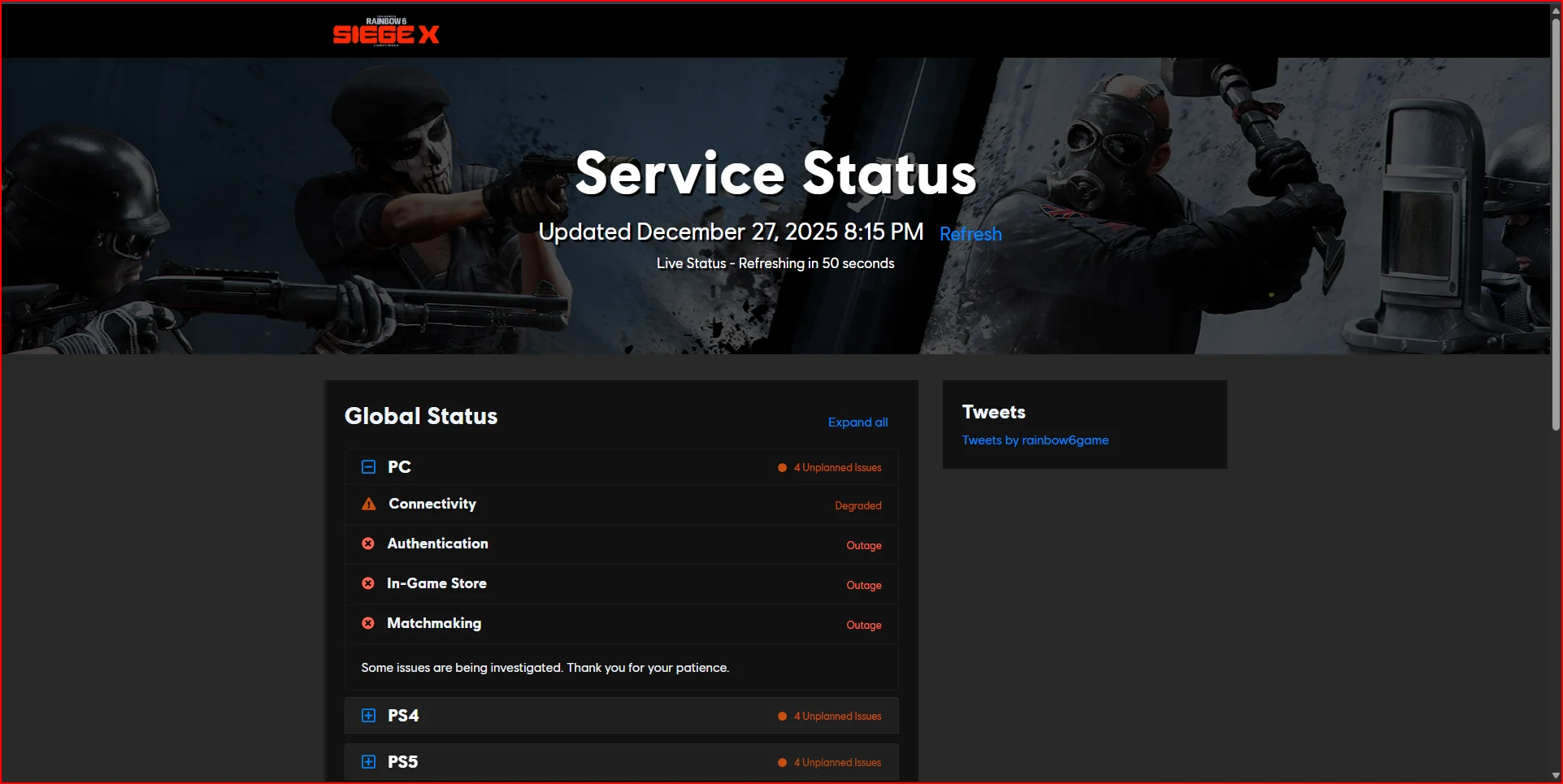
Task: Click PS5's 4 Unplanned Issues text
Action: point(838,762)
